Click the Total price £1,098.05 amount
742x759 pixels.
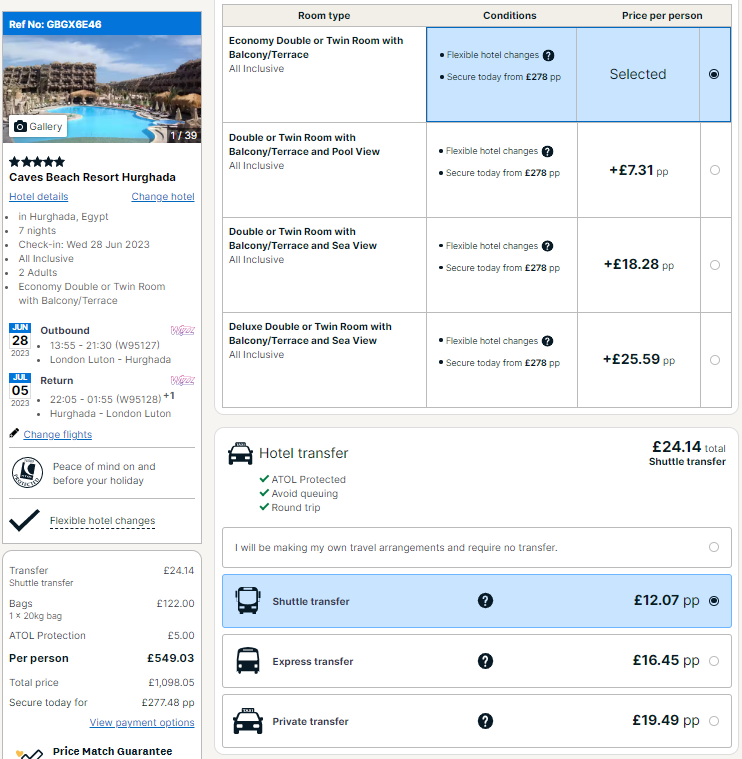pyautogui.click(x=171, y=683)
